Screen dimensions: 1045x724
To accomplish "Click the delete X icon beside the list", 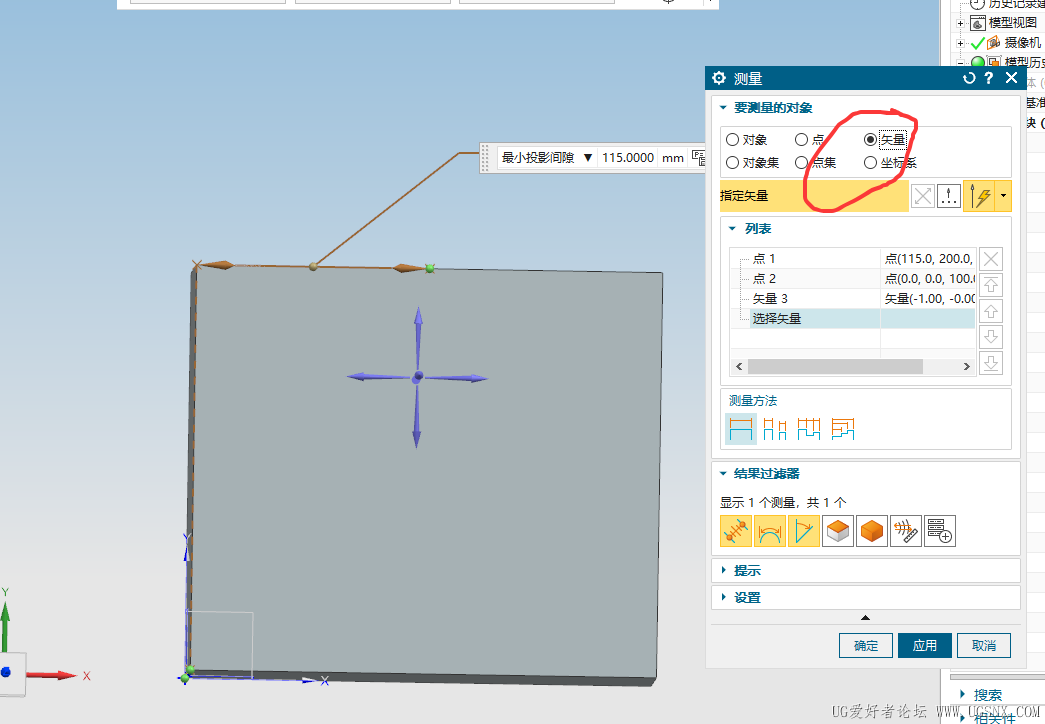I will pyautogui.click(x=991, y=259).
